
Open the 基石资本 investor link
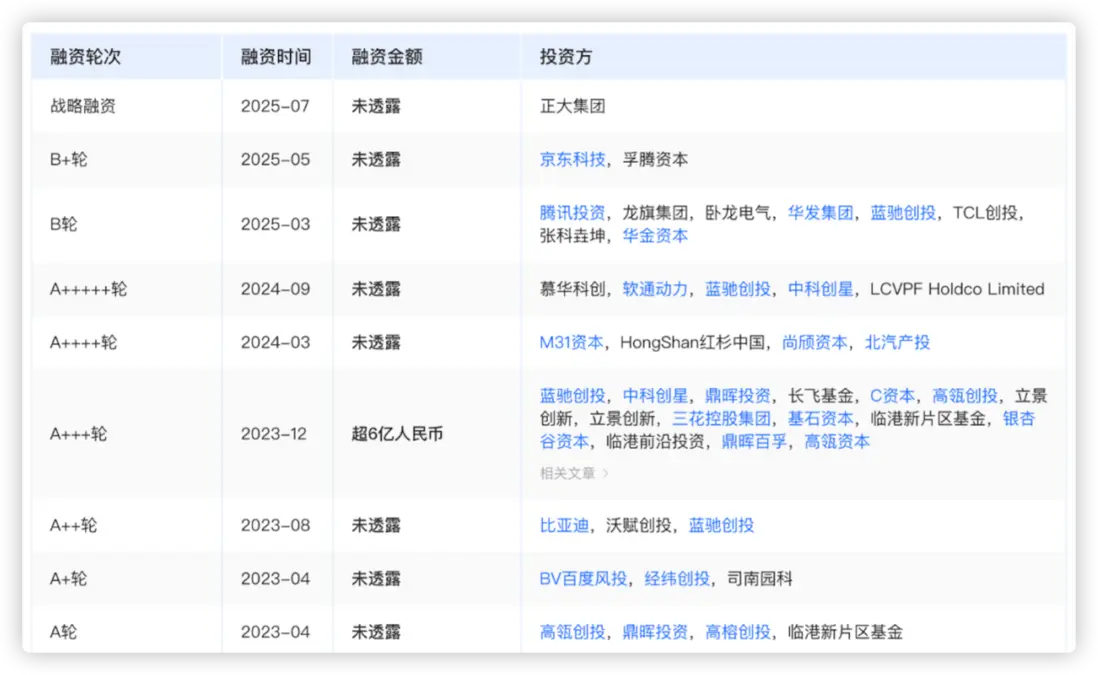[820, 419]
